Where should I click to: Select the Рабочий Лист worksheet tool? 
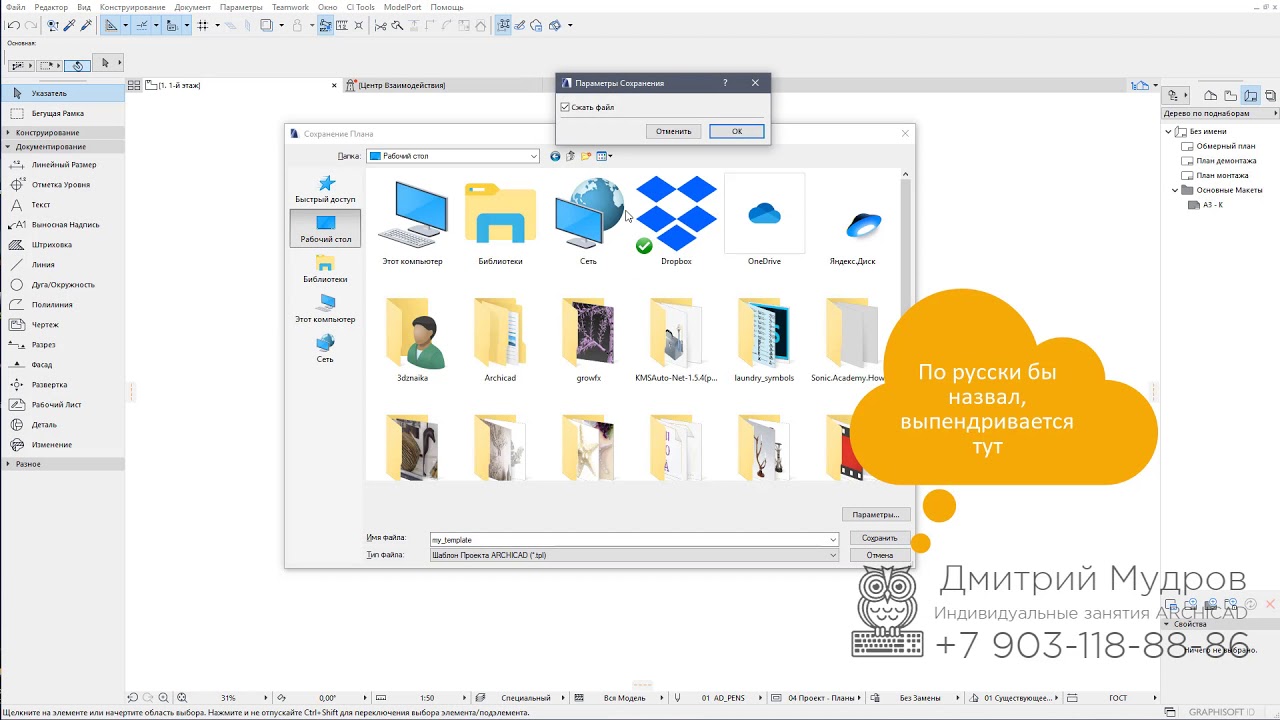pos(62,404)
